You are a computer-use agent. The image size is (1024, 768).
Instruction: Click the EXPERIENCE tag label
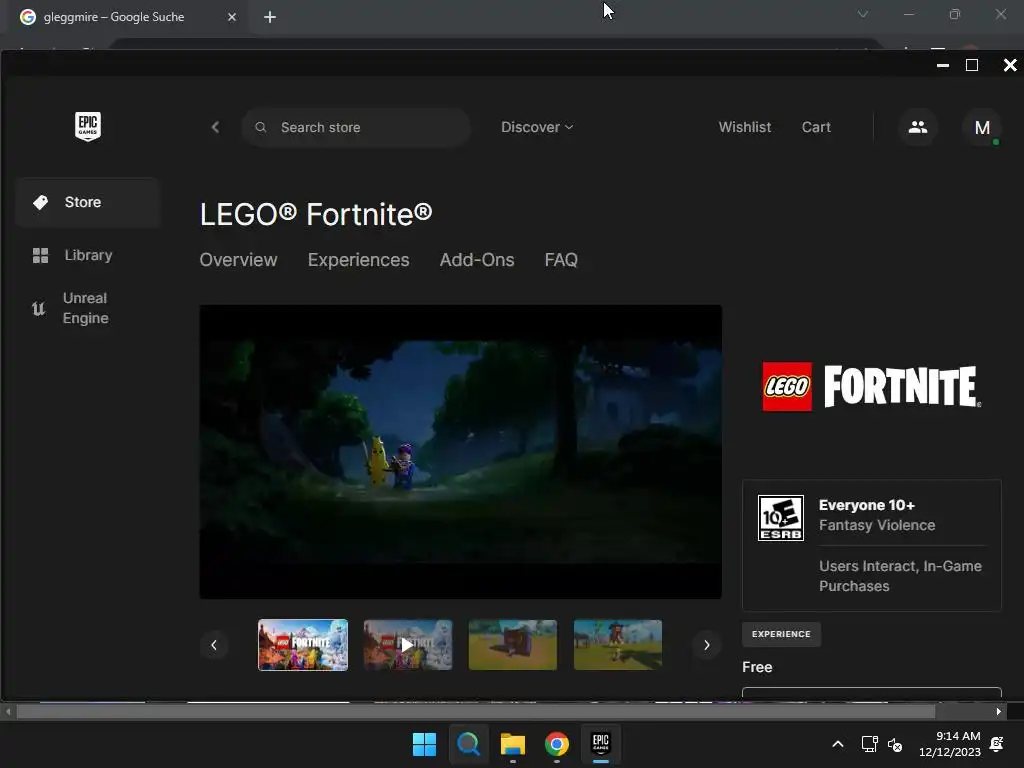(781, 634)
